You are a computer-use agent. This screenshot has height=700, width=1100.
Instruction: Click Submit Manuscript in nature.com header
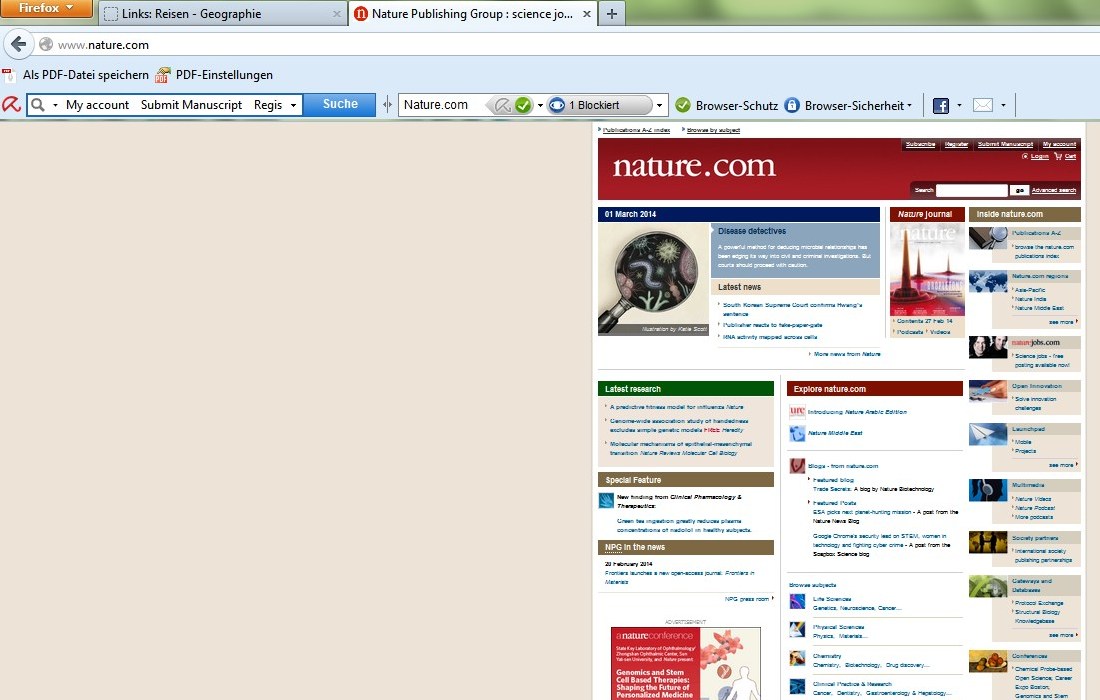(1005, 144)
